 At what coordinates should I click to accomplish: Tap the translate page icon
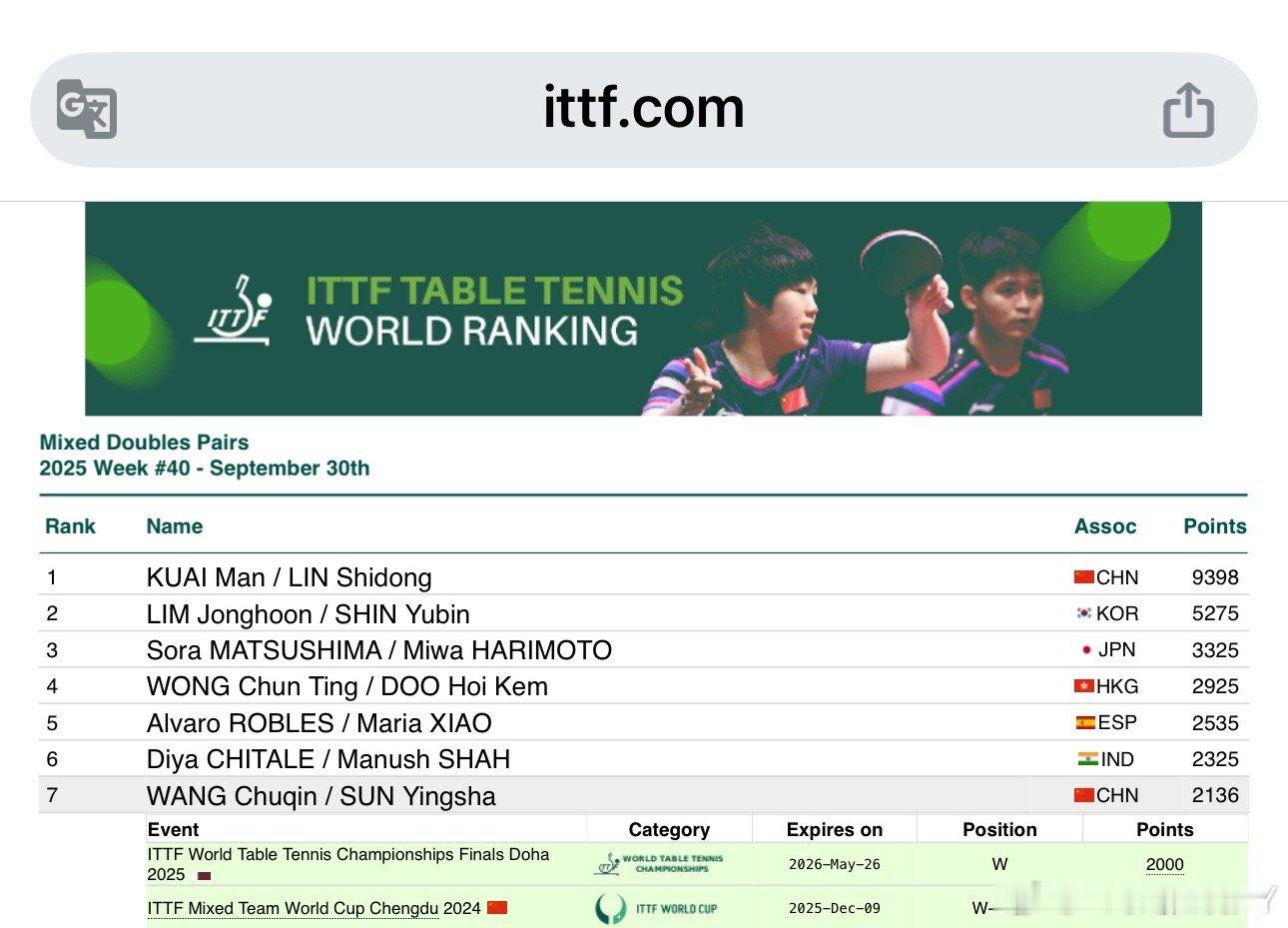87,109
